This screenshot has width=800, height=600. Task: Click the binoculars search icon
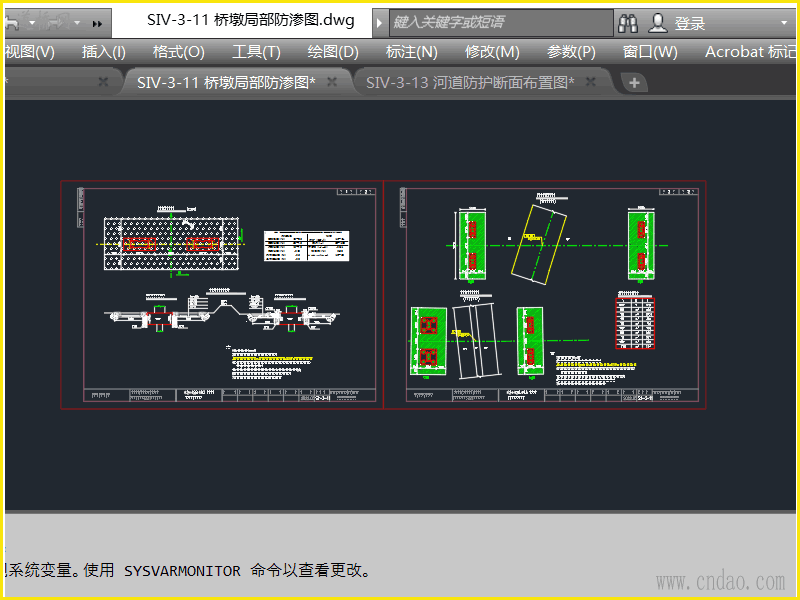tap(628, 23)
